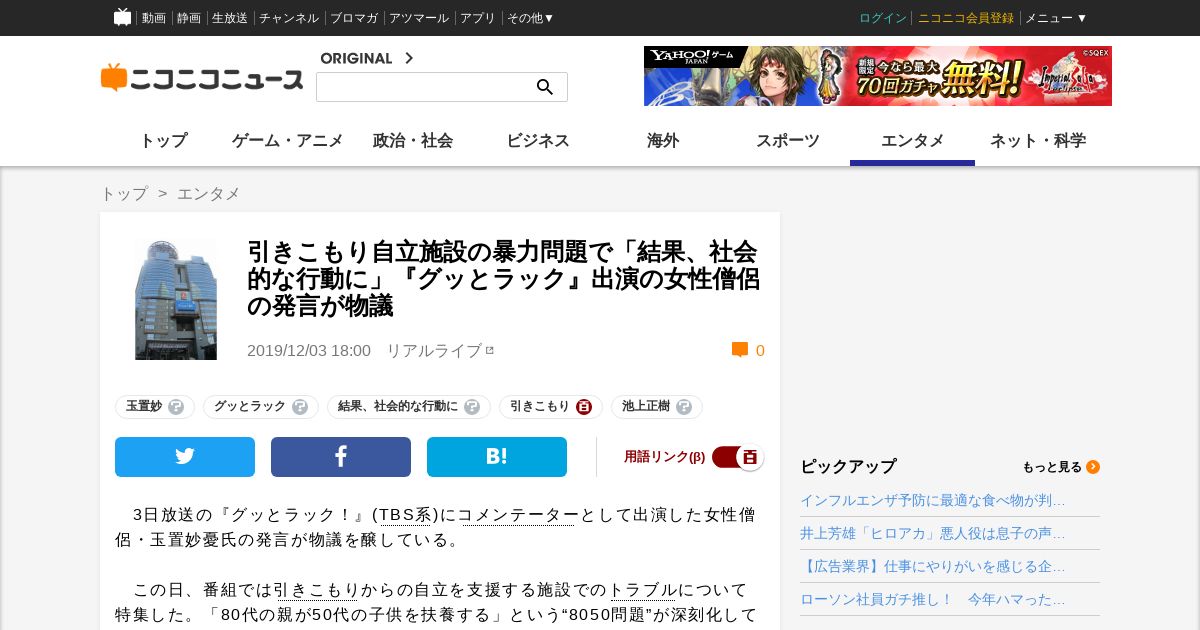Click question mark icon on 玉置妙 tag
1200x630 pixels.
pyautogui.click(x=176, y=407)
